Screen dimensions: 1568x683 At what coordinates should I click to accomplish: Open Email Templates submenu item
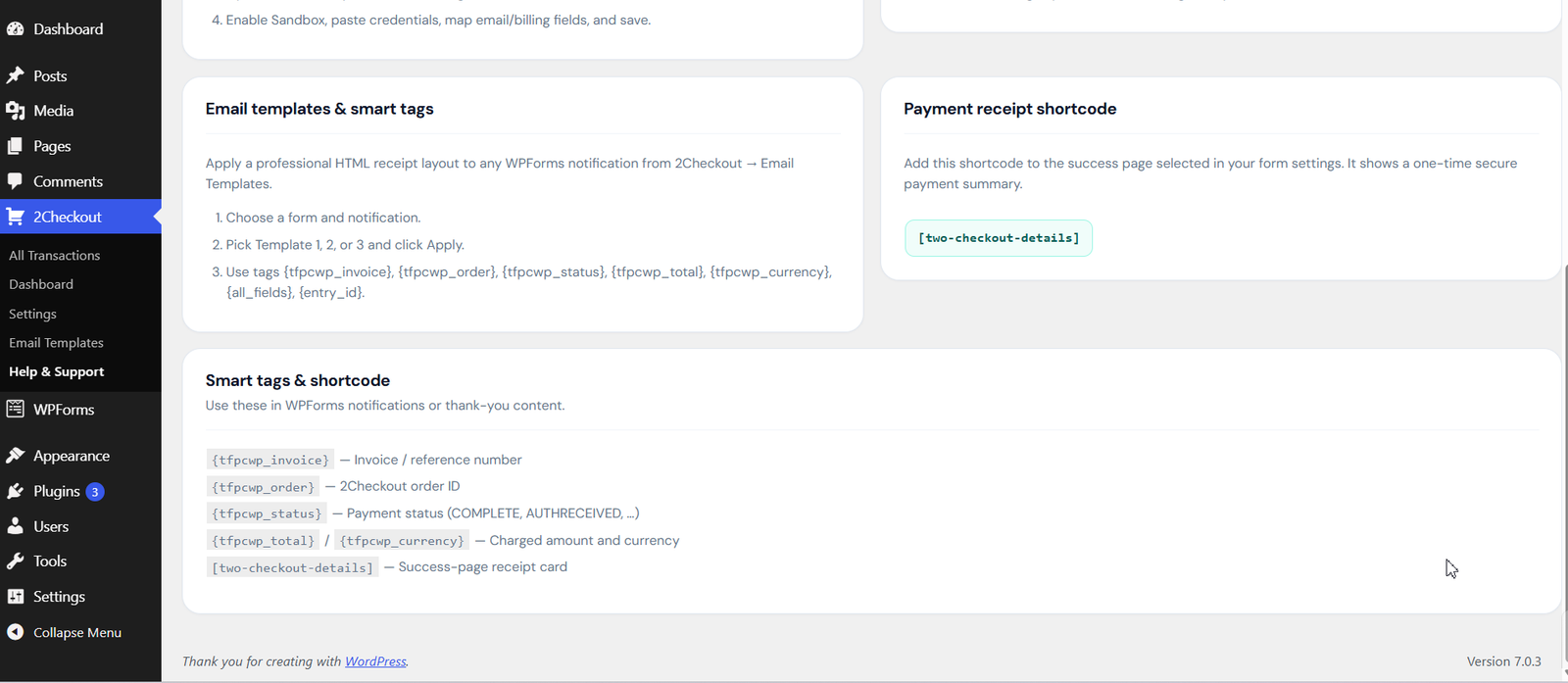[56, 343]
